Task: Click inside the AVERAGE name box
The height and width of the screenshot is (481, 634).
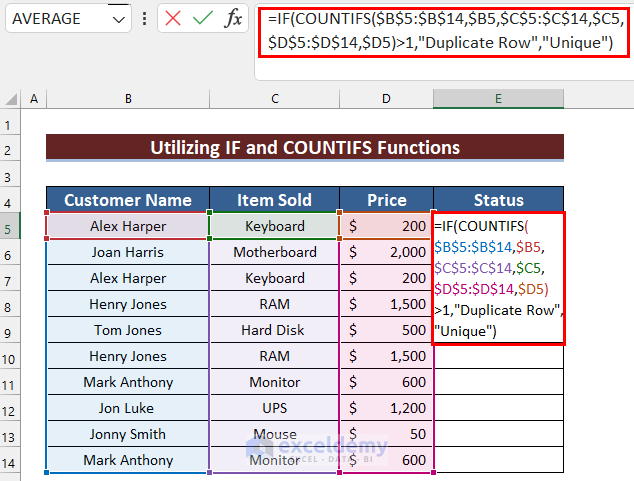Action: 52,19
